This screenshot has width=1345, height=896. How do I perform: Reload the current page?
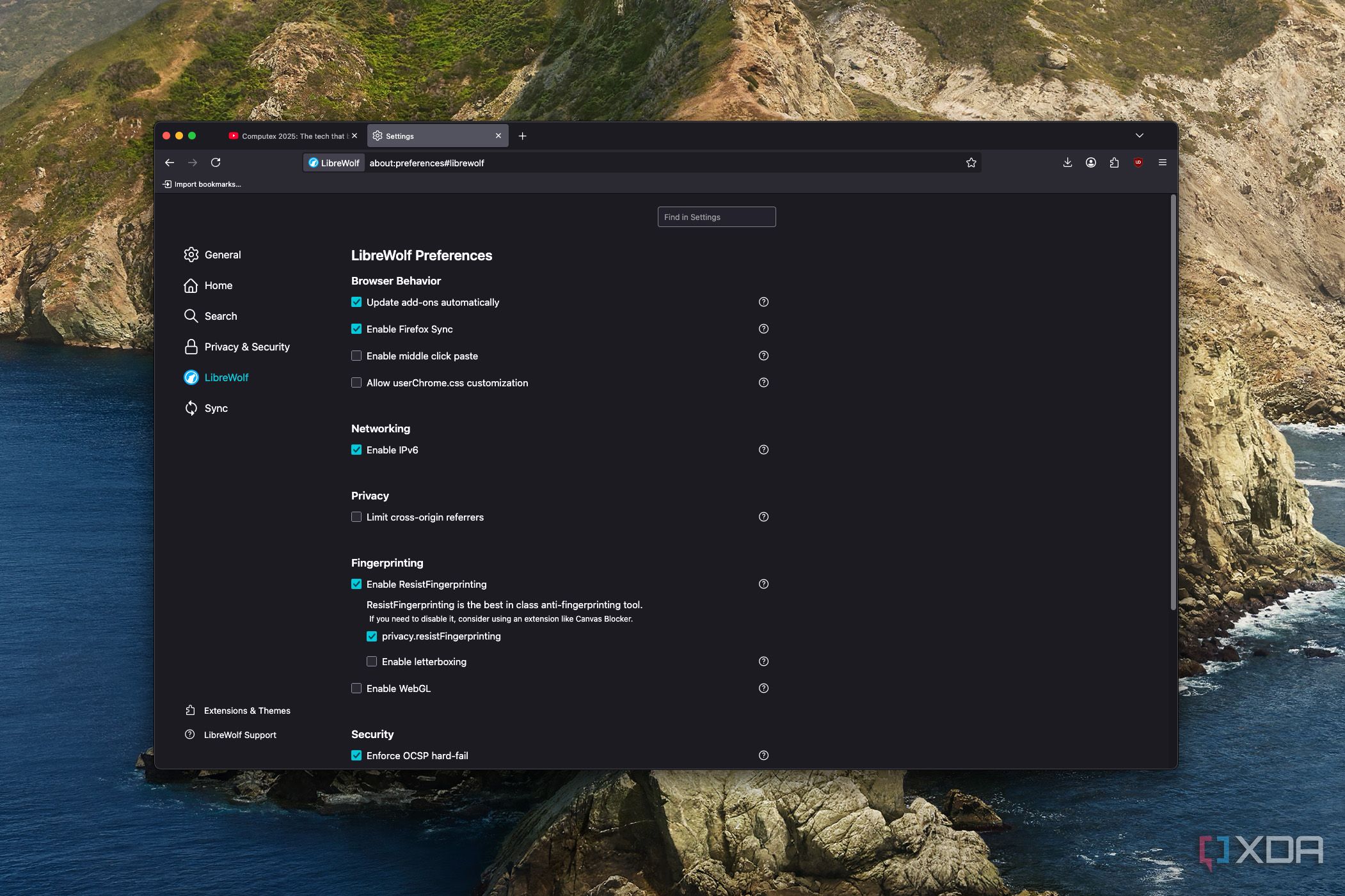point(216,162)
